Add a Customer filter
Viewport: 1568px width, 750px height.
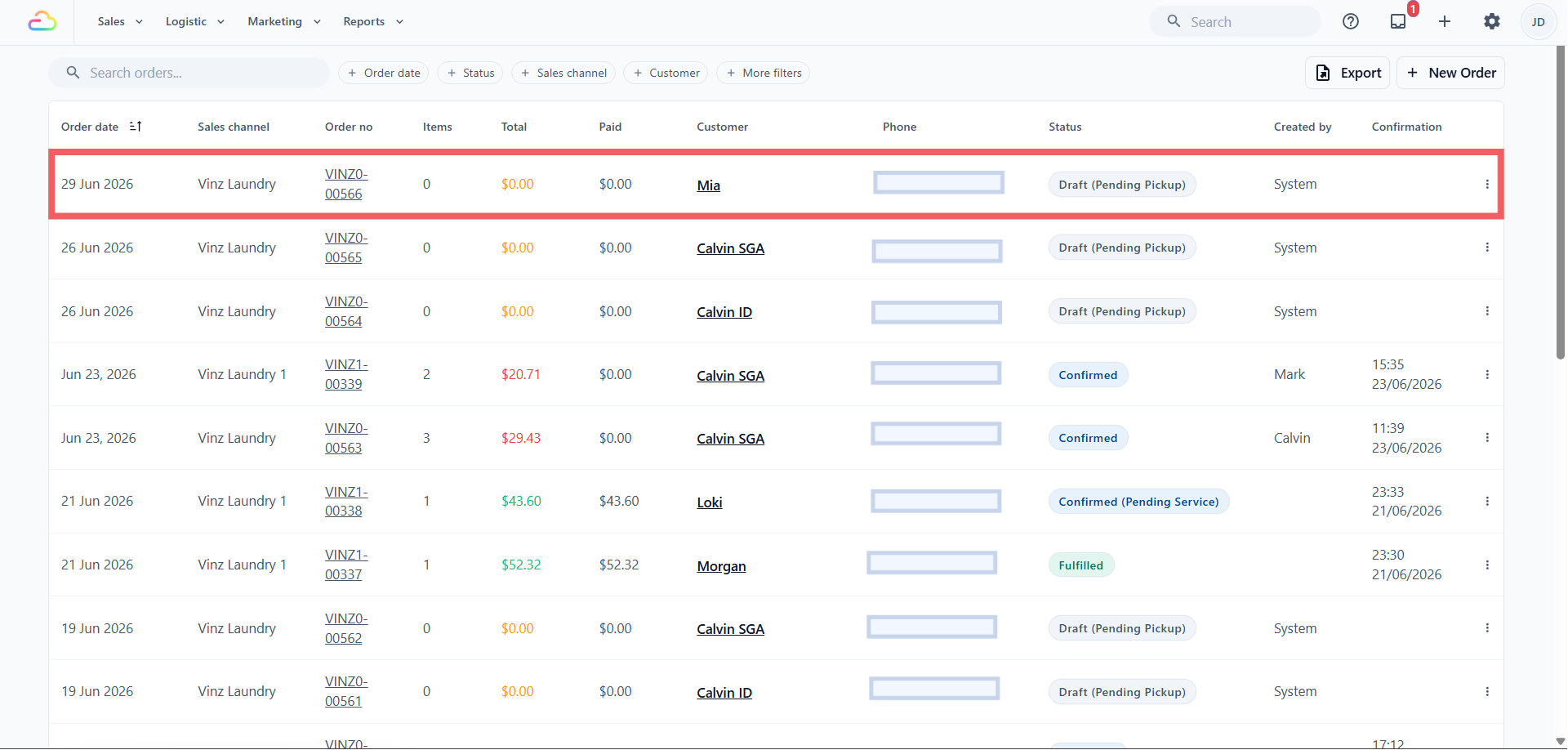(x=666, y=73)
